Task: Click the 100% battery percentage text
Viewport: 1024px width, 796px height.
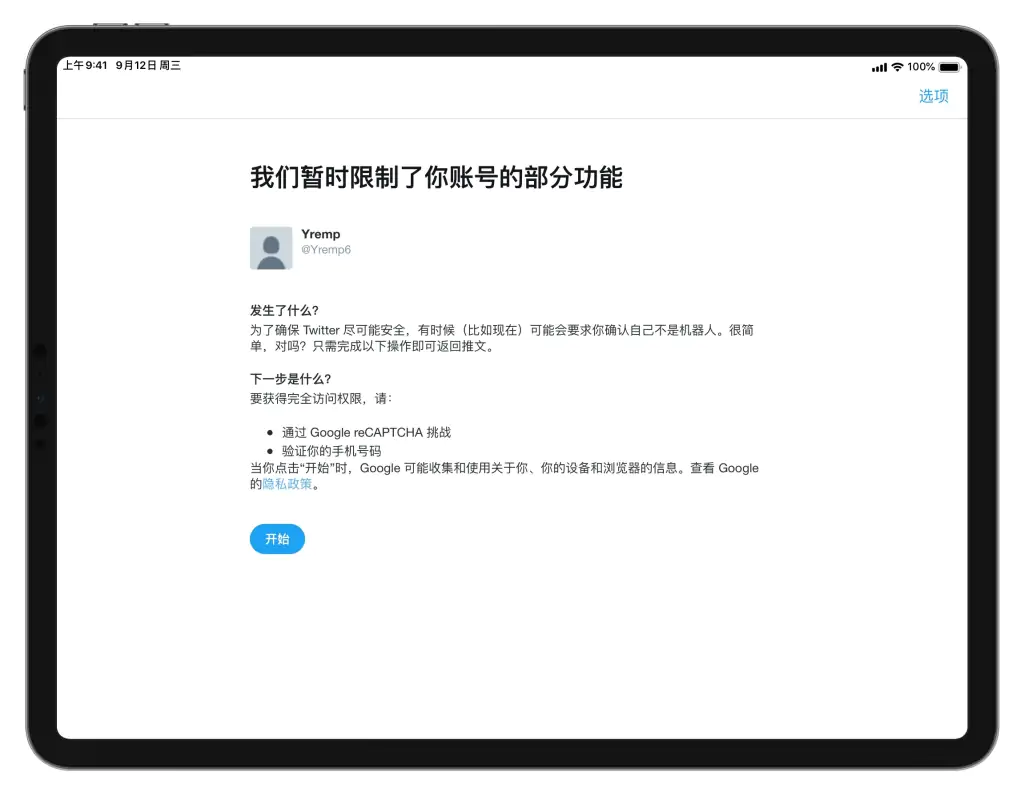Action: 921,67
